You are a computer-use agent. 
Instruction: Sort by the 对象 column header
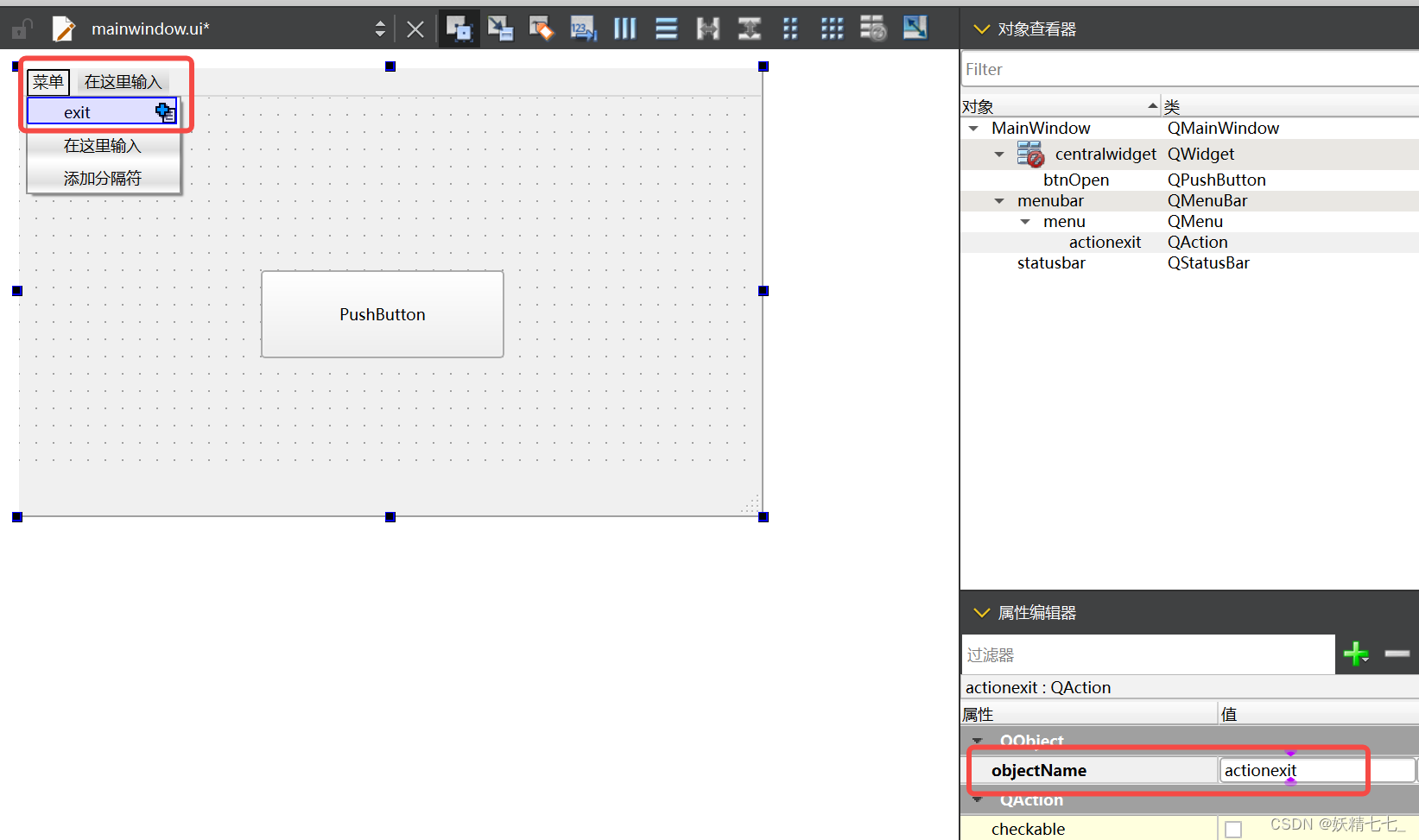(x=1060, y=106)
